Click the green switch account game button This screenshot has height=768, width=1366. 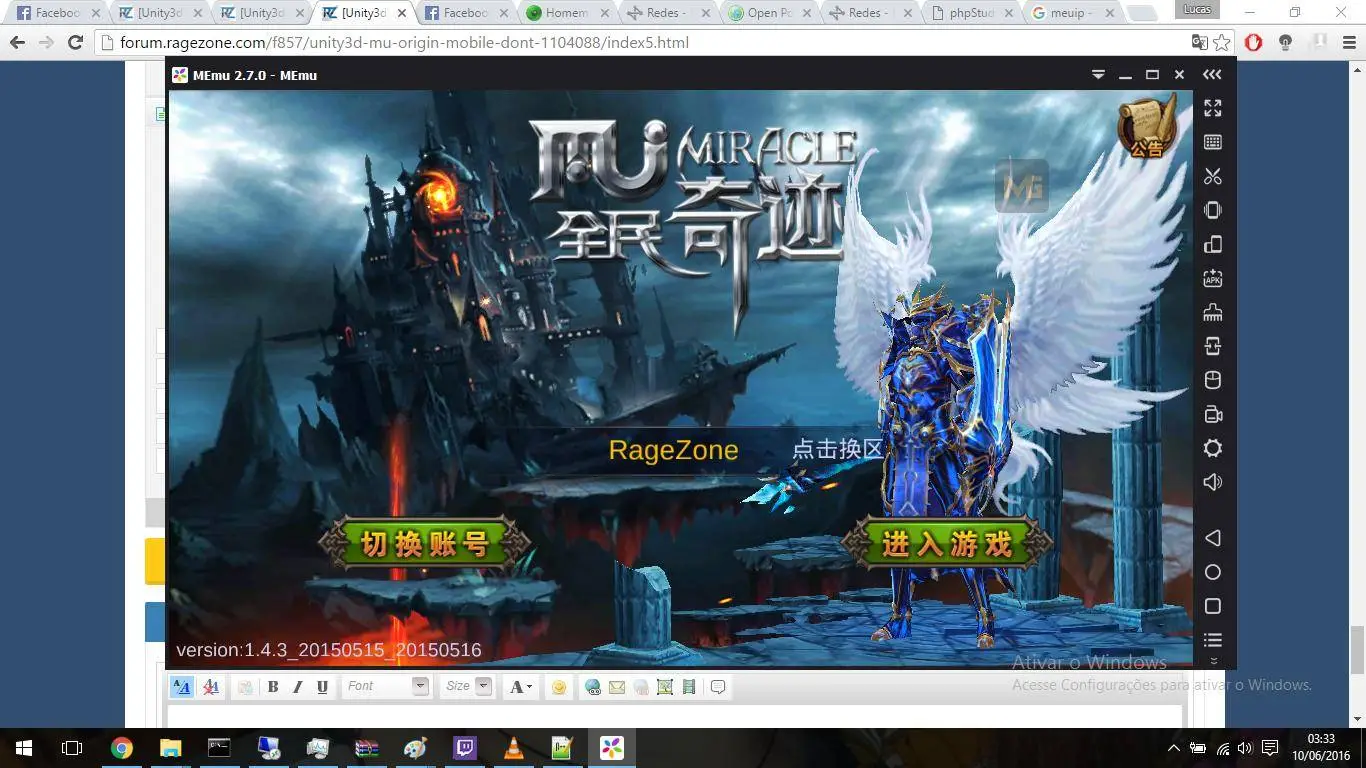coord(425,544)
